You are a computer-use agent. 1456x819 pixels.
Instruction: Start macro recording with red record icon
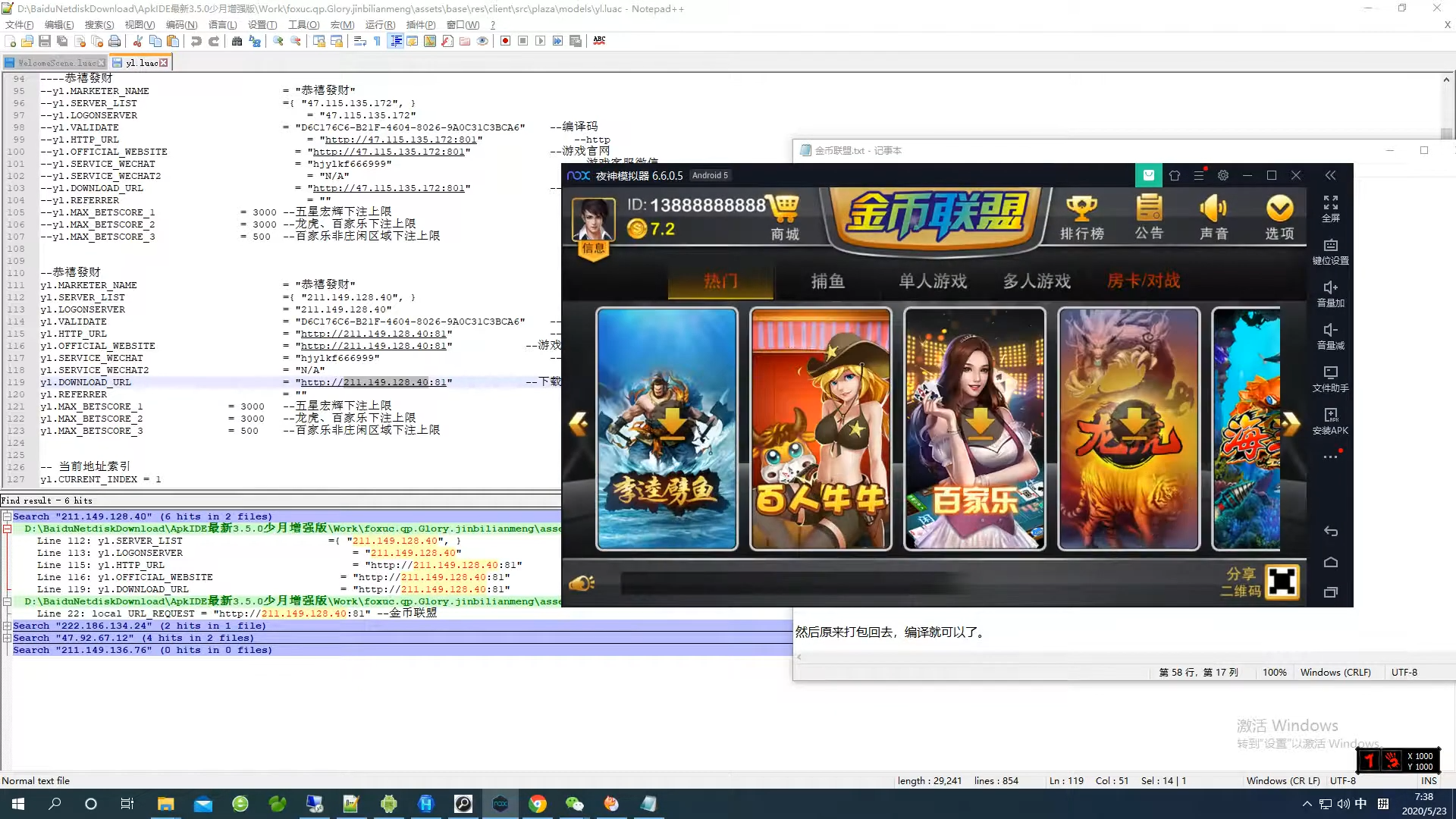pyautogui.click(x=505, y=41)
